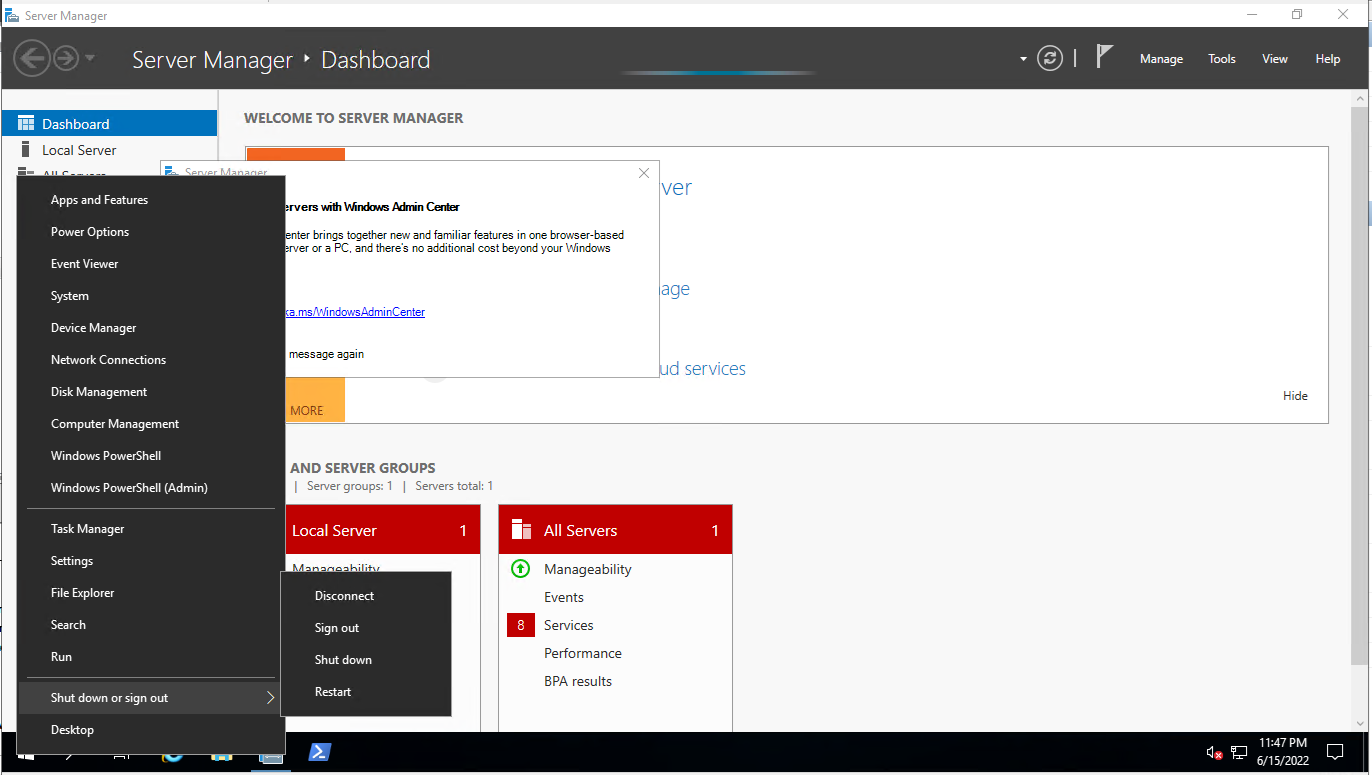This screenshot has height=775, width=1372.
Task: Open Disk Management from the menu
Action: pyautogui.click(x=151, y=392)
